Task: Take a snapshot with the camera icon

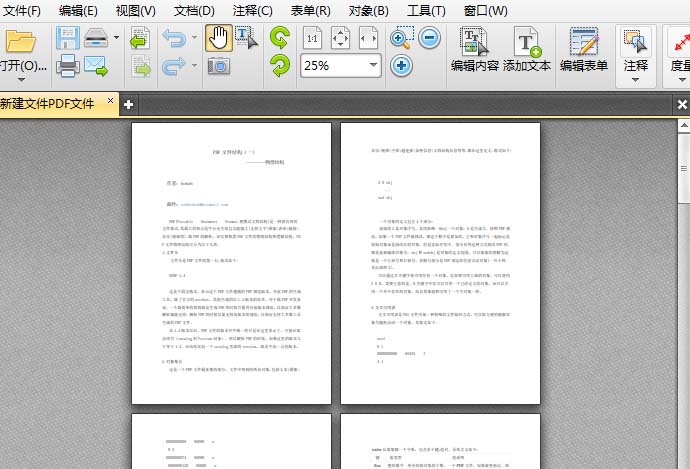Action: coord(219,66)
